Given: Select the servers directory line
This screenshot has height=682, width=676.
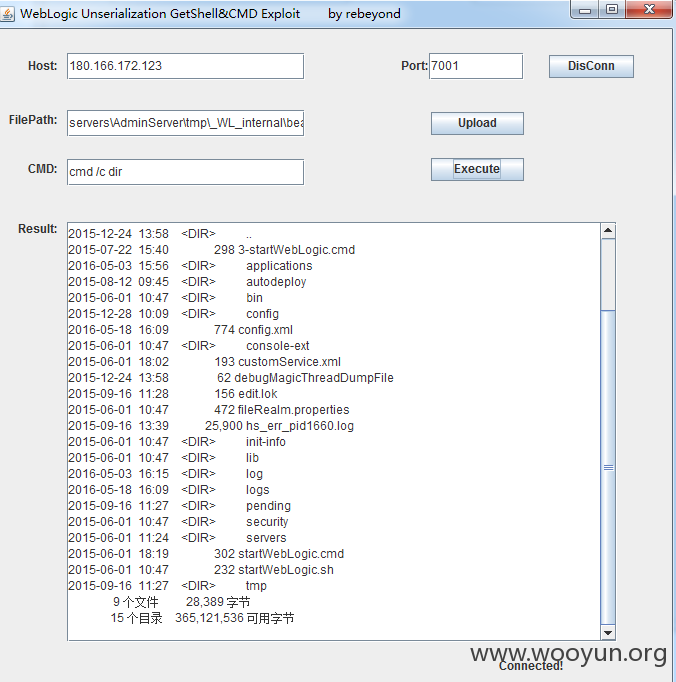Looking at the screenshot, I should 177,538.
